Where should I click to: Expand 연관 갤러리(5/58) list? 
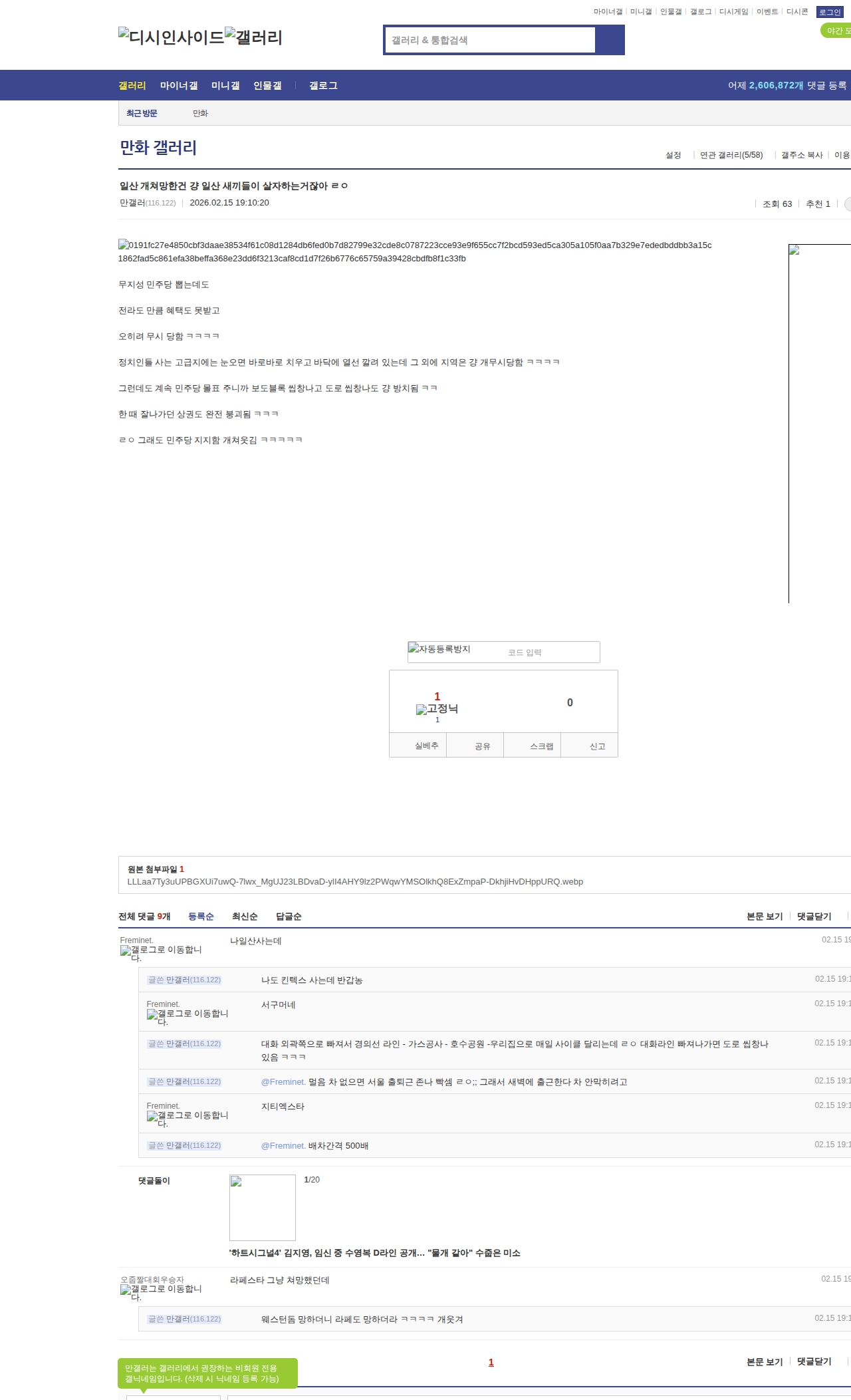pos(731,155)
